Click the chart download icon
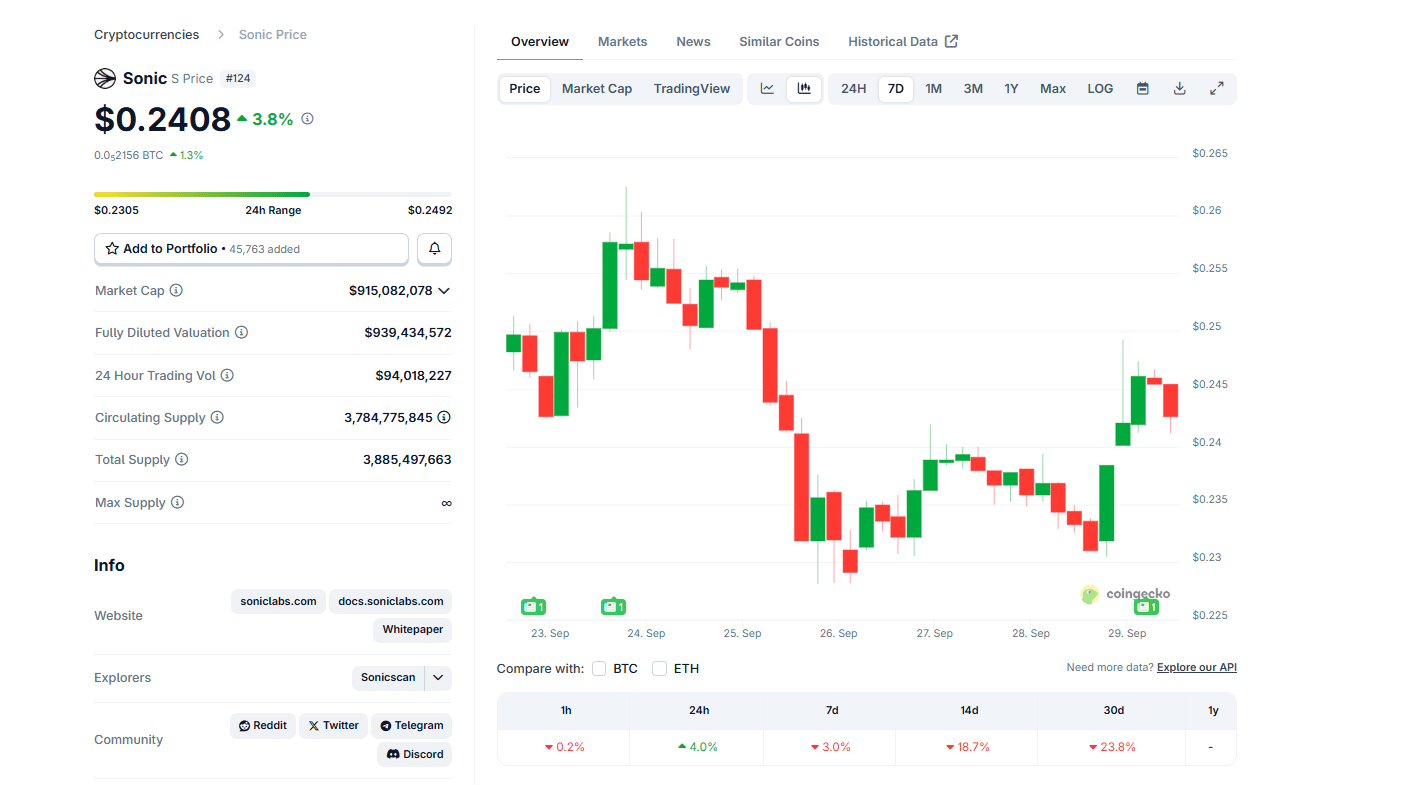Screen dimensions: 1425x785 1179,88
